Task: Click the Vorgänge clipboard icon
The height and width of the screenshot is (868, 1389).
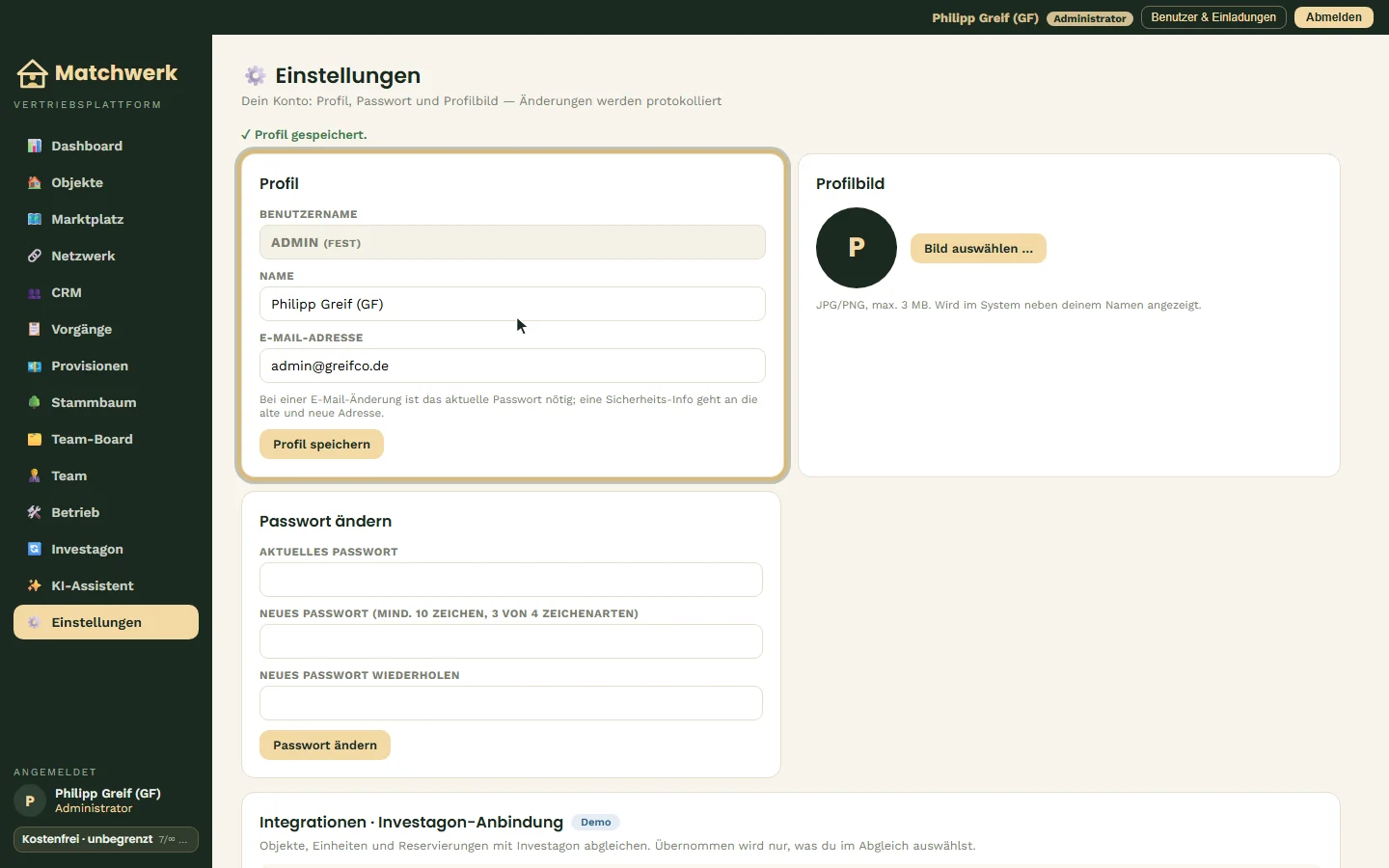Action: click(35, 329)
